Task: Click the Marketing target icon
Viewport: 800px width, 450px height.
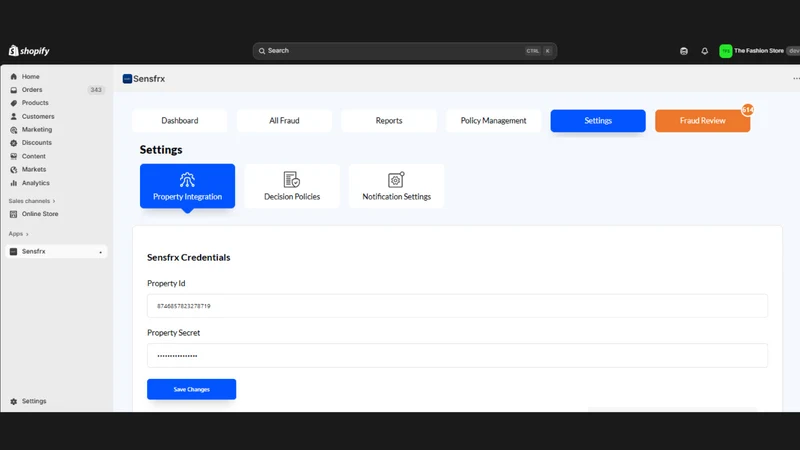Action: (14, 130)
